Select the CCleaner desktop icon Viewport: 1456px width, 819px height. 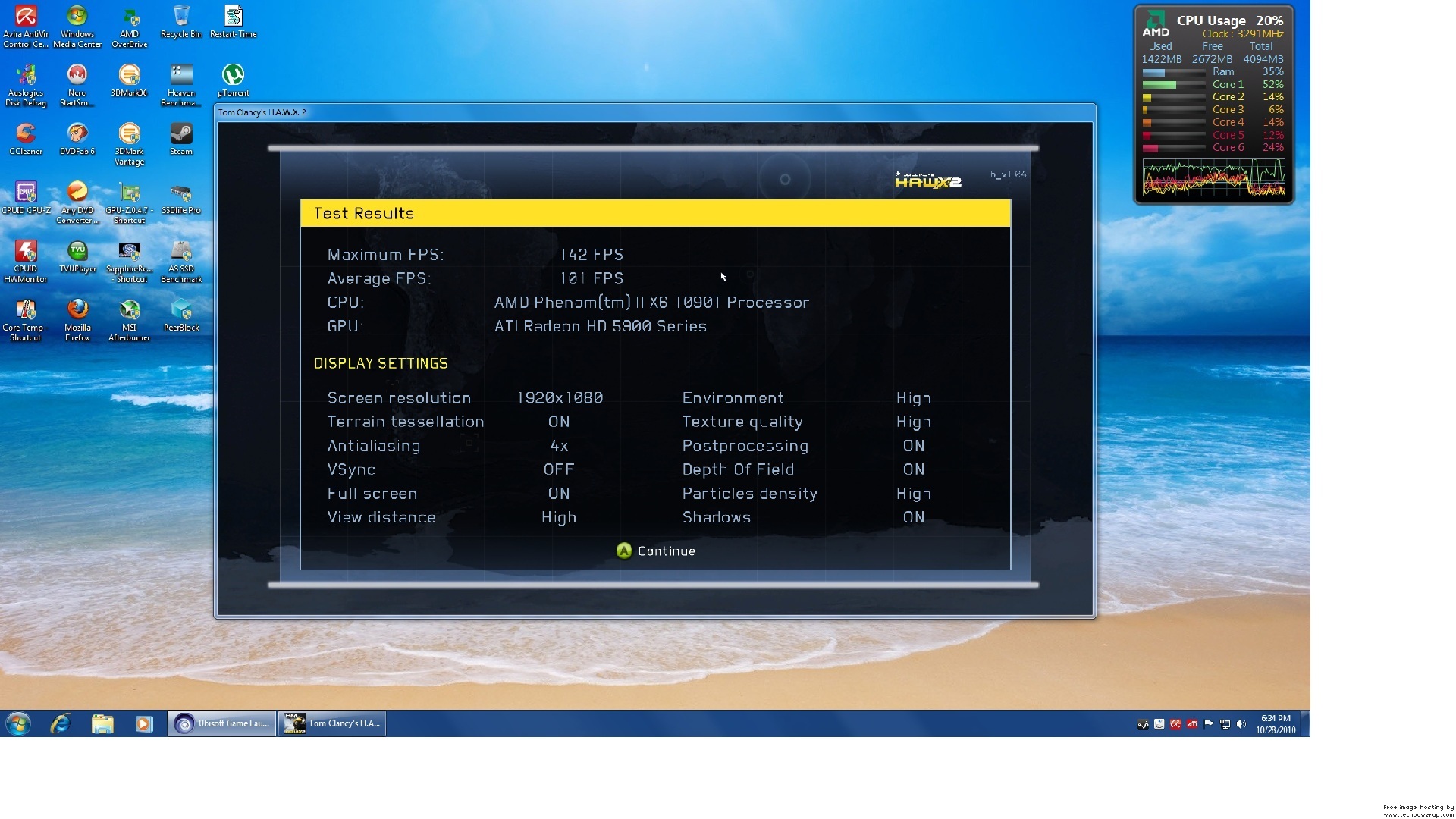click(x=26, y=140)
